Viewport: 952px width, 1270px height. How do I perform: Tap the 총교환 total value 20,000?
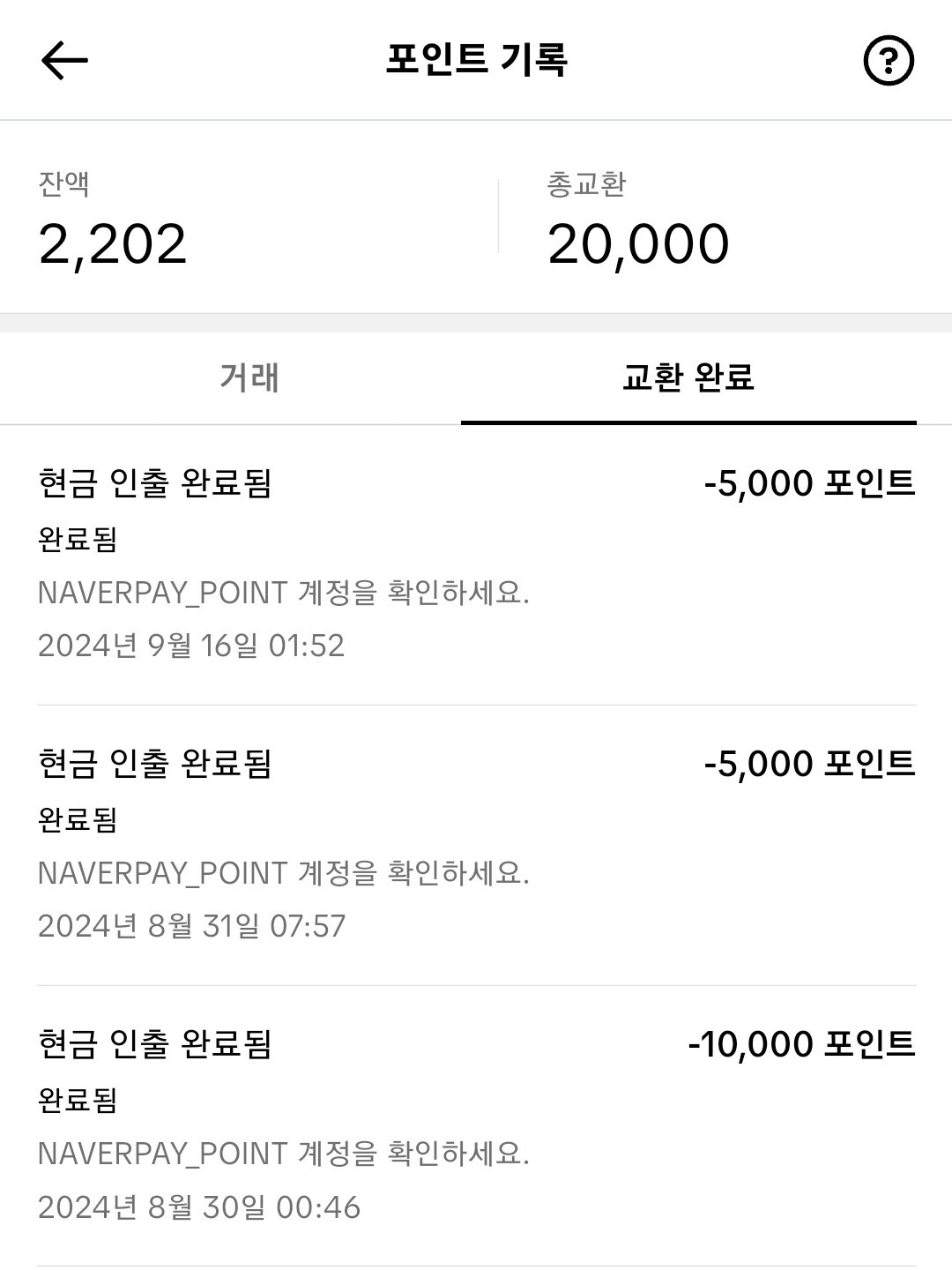[x=638, y=244]
